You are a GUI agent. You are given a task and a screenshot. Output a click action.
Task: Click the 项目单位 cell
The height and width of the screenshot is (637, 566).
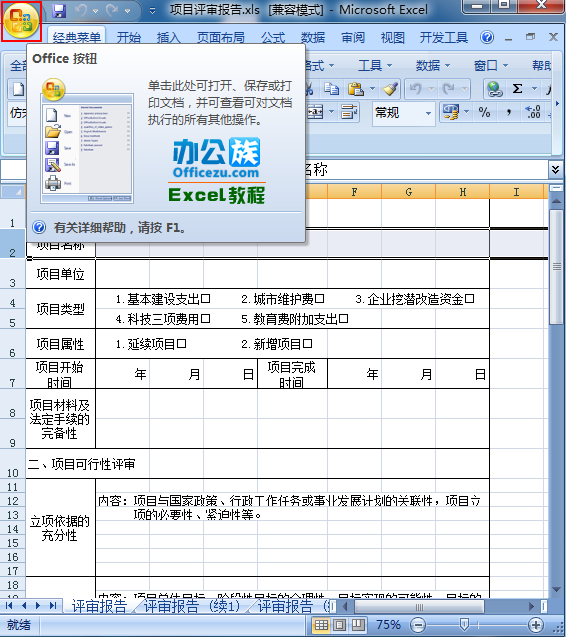pos(61,274)
